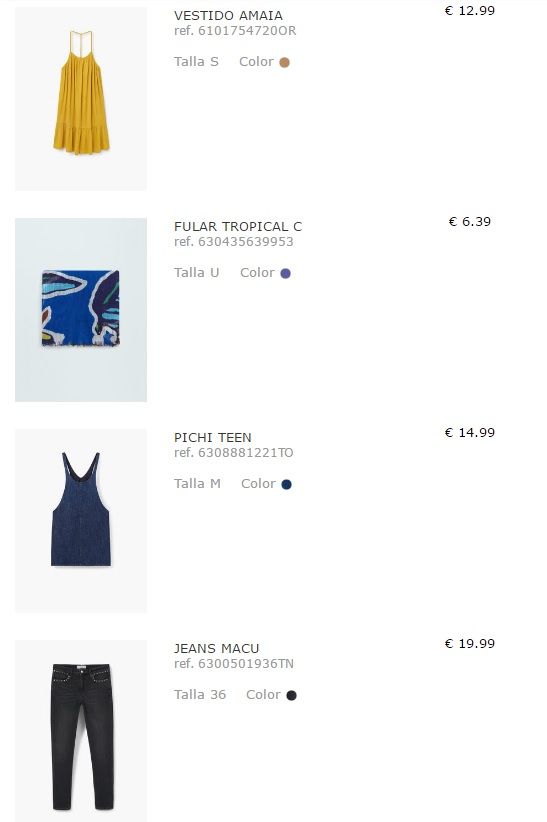Click the Talla 36 size label

[x=200, y=695]
